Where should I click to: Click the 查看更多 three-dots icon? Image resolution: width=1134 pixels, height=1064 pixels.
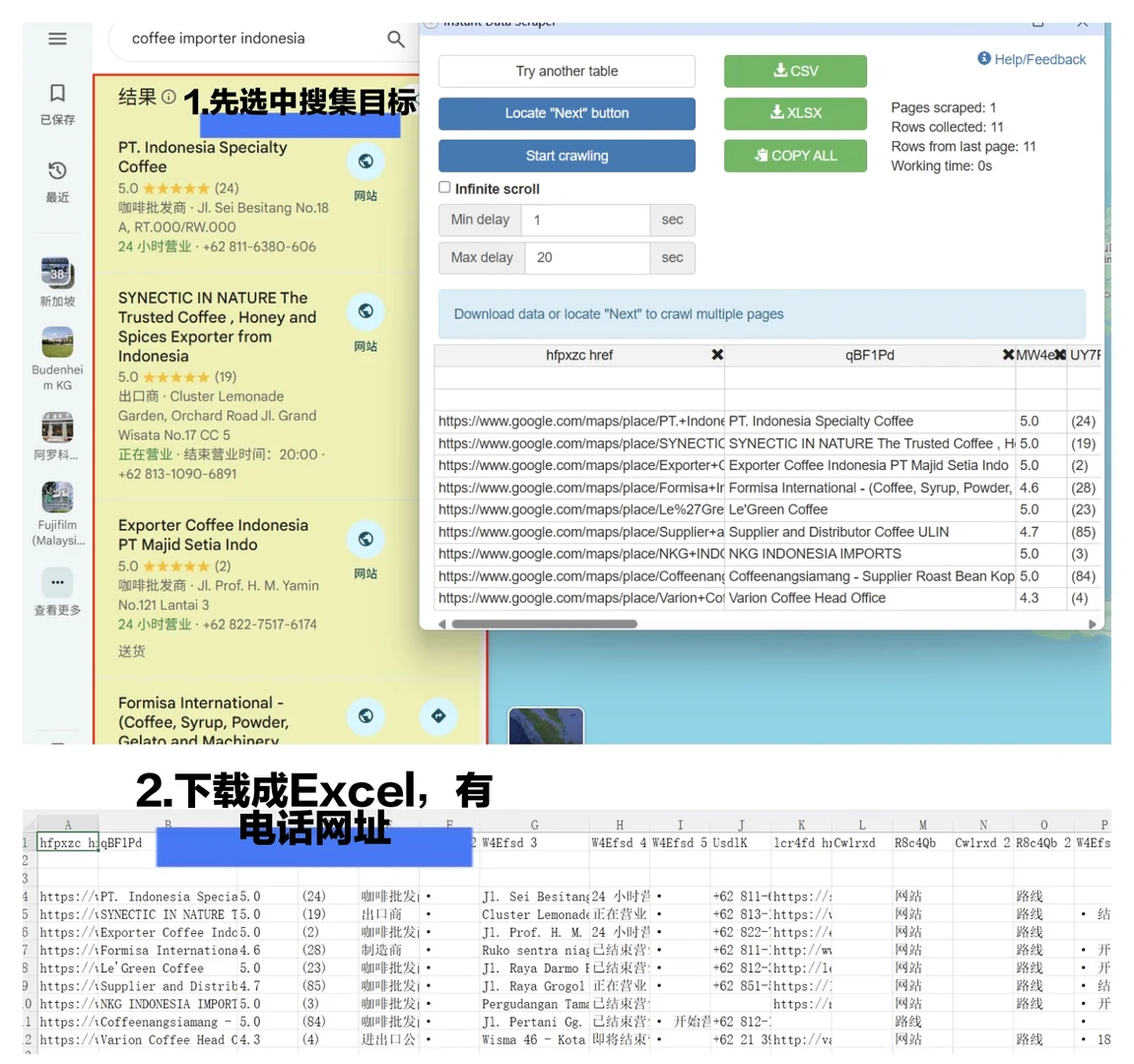(57, 583)
